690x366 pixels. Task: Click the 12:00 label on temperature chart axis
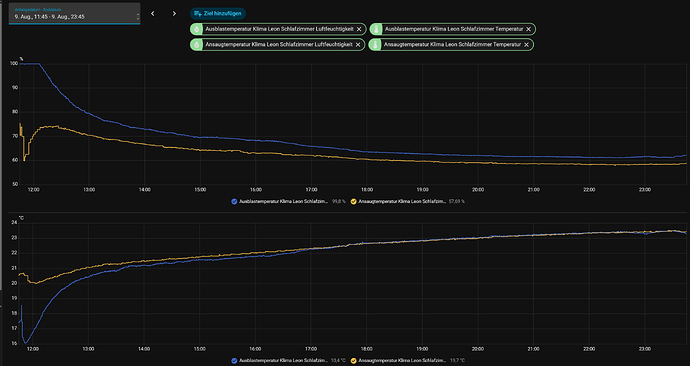pos(33,349)
